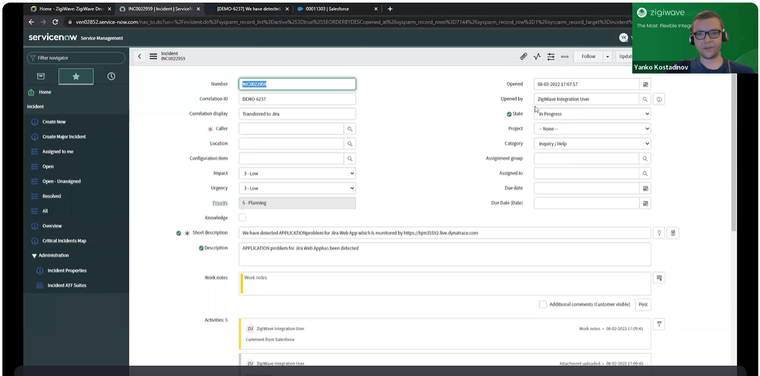Click the suggestion lightbulb for Short description

pyautogui.click(x=659, y=233)
